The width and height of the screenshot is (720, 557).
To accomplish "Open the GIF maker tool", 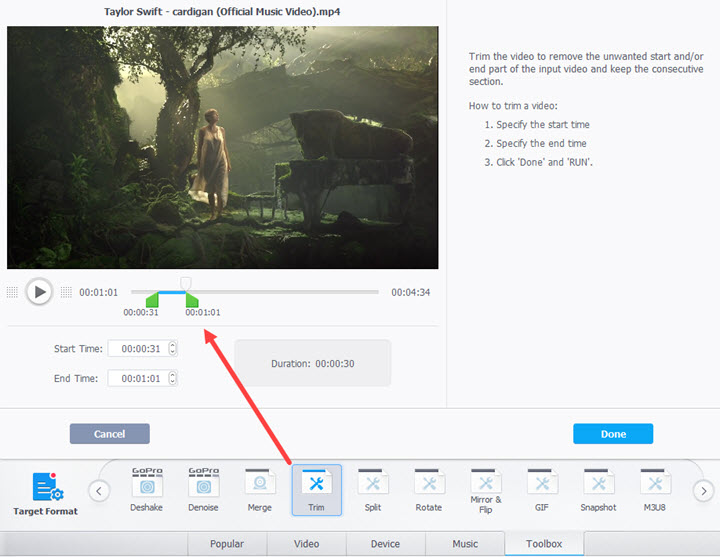I will click(542, 489).
